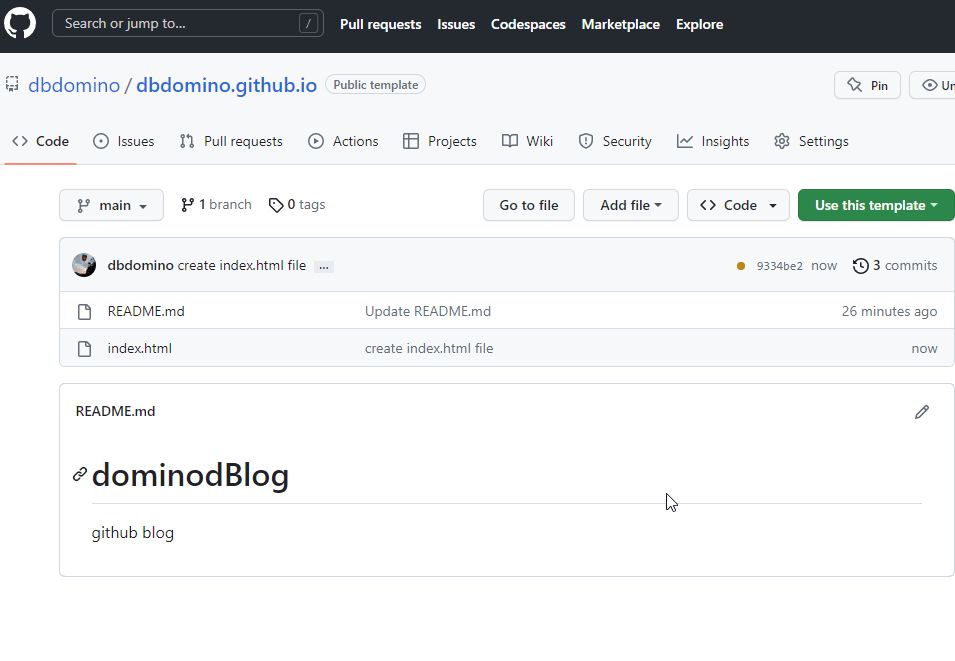
Task: Click the dominodBlog heading text
Action: tap(190, 475)
